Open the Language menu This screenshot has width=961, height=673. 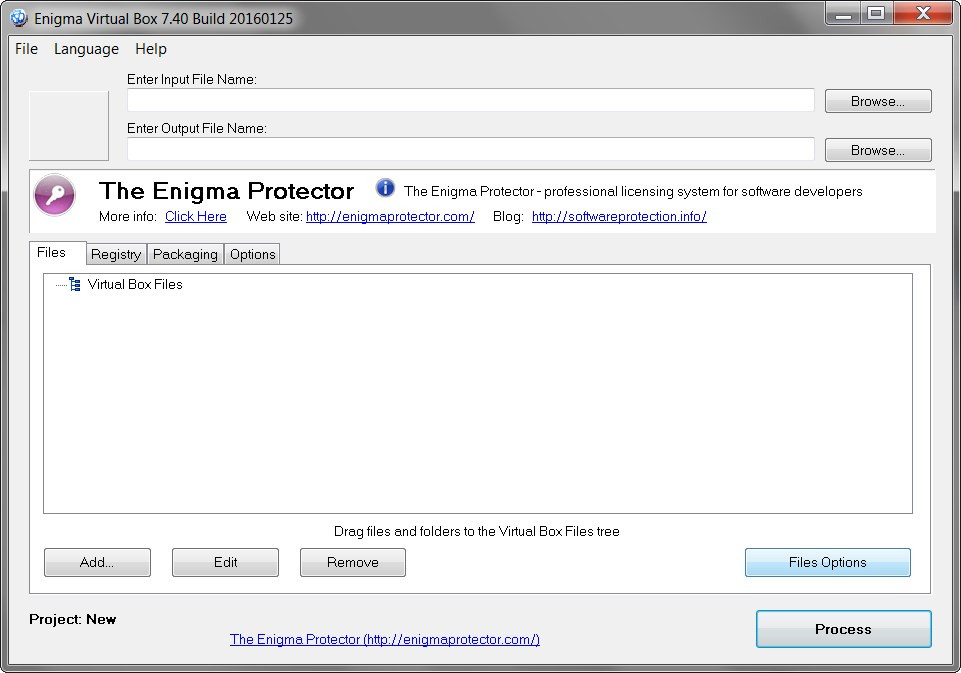[86, 49]
